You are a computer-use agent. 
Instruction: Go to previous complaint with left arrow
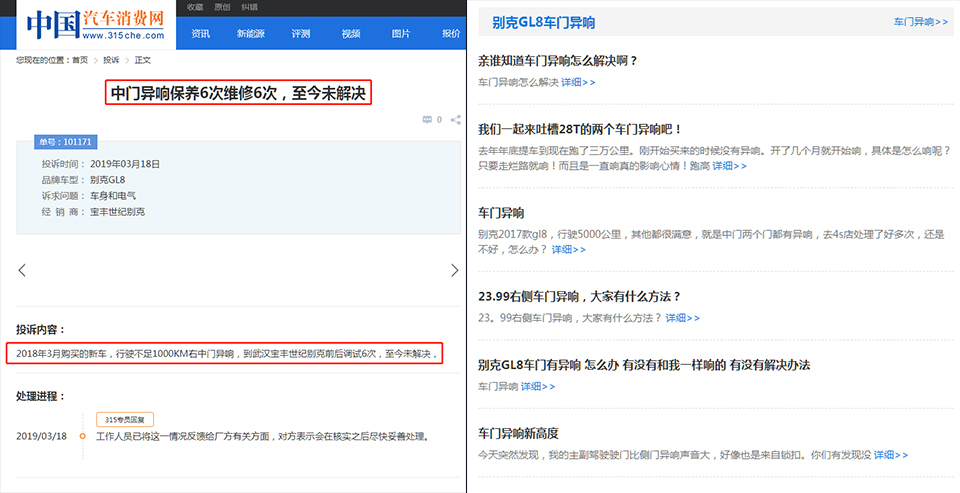[22, 270]
